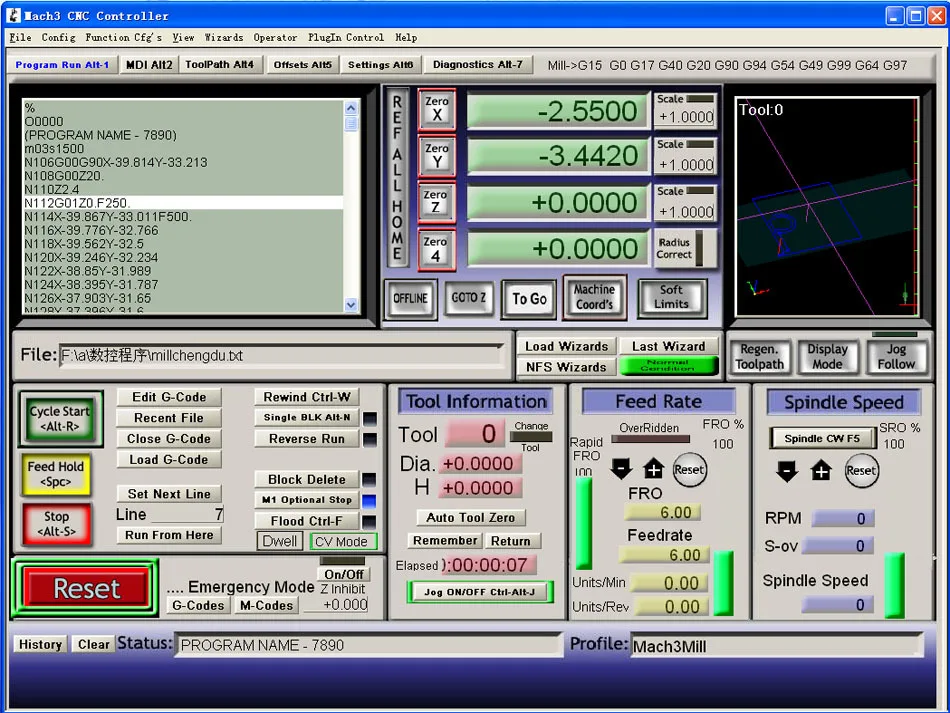Enable Block Delete

click(306, 479)
